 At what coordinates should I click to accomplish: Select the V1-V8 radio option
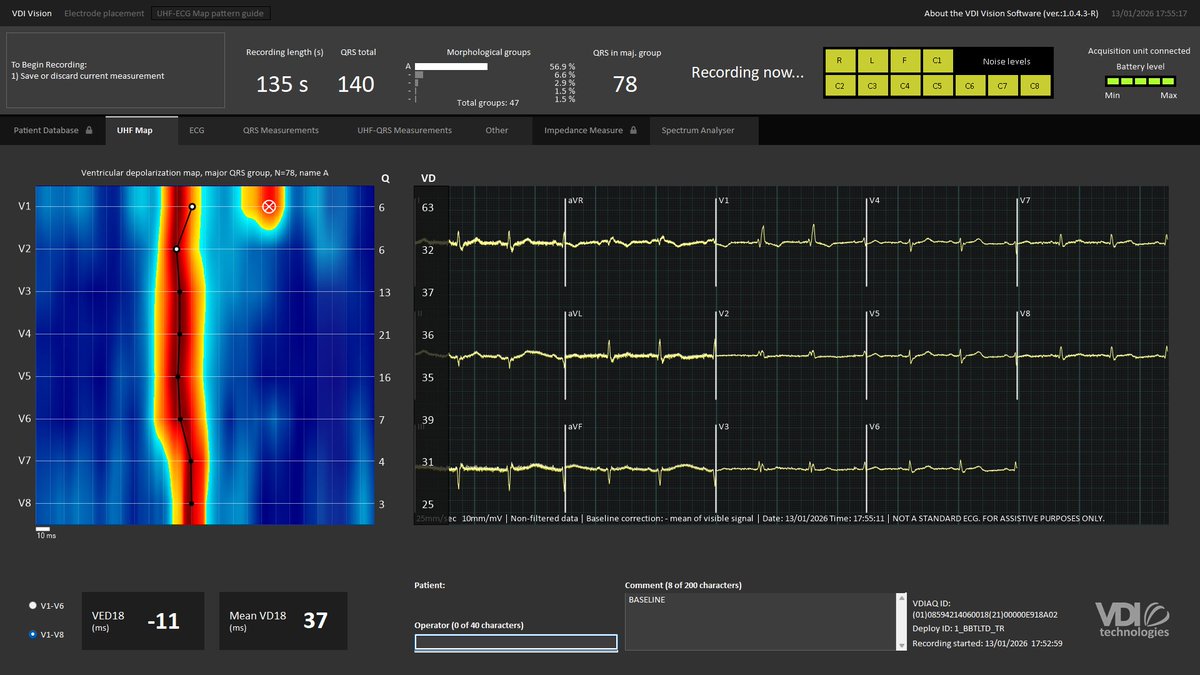pyautogui.click(x=33, y=634)
